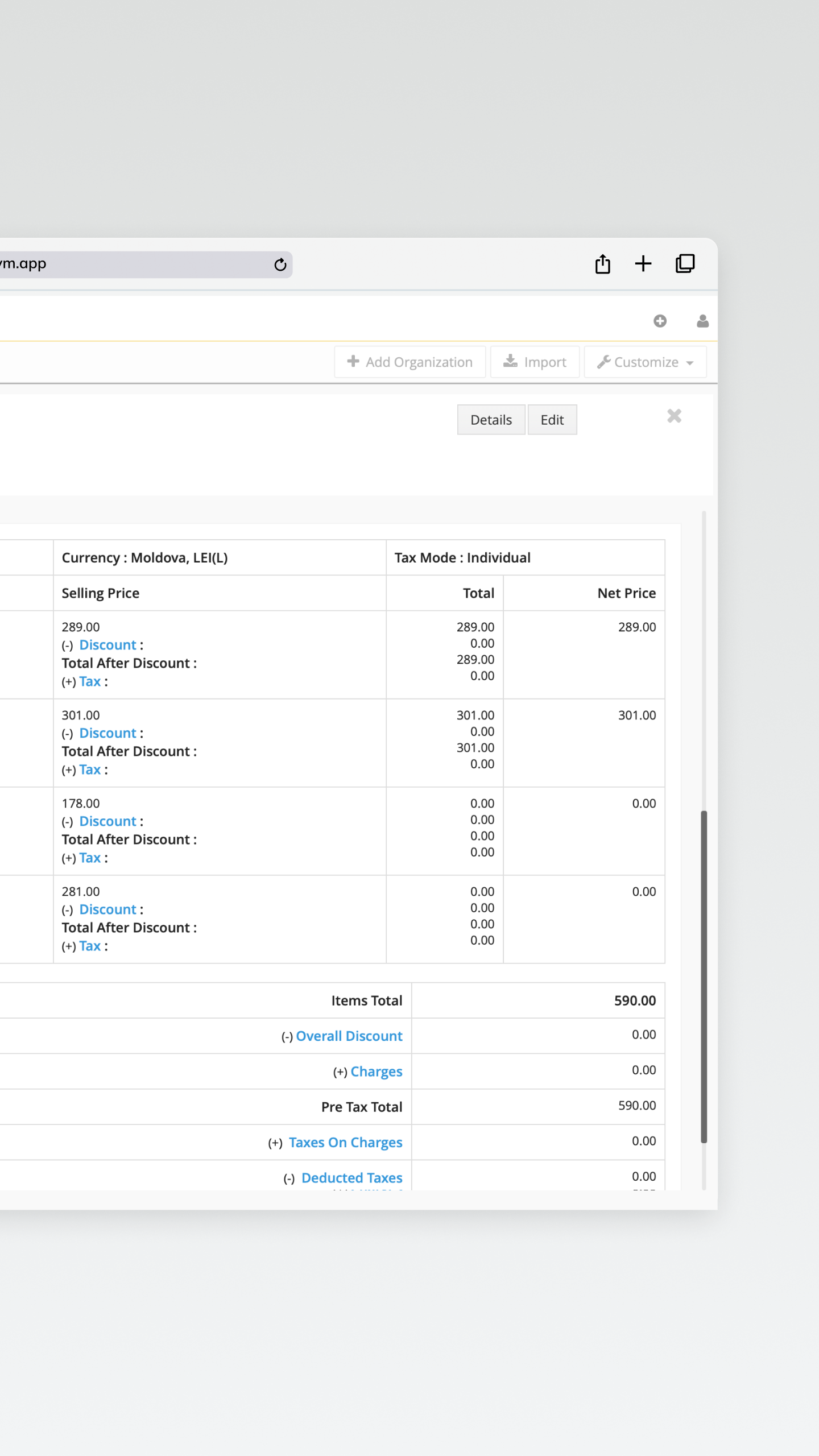
Task: Reload the page in the address bar
Action: coord(280,264)
